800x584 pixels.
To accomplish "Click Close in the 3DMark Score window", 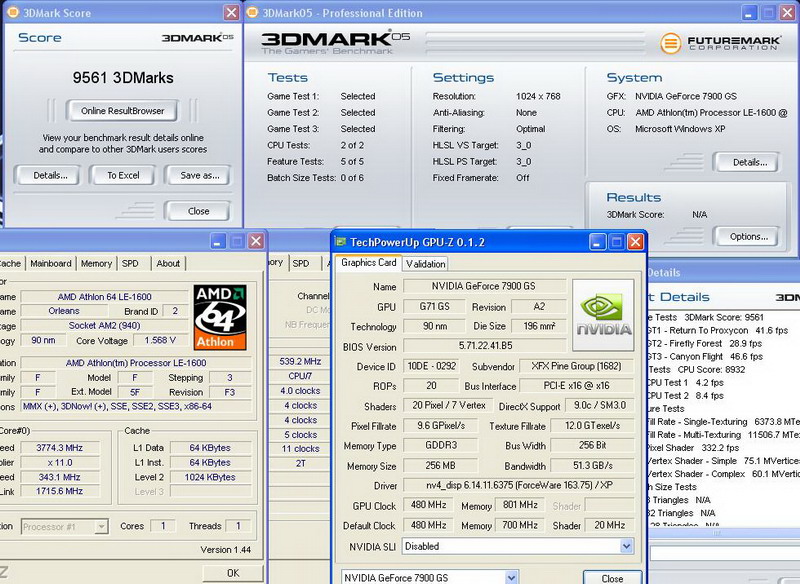I will pos(198,211).
